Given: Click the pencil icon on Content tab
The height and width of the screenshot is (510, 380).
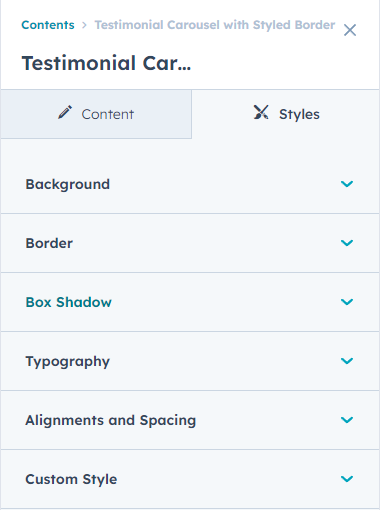Looking at the screenshot, I should 65,112.
